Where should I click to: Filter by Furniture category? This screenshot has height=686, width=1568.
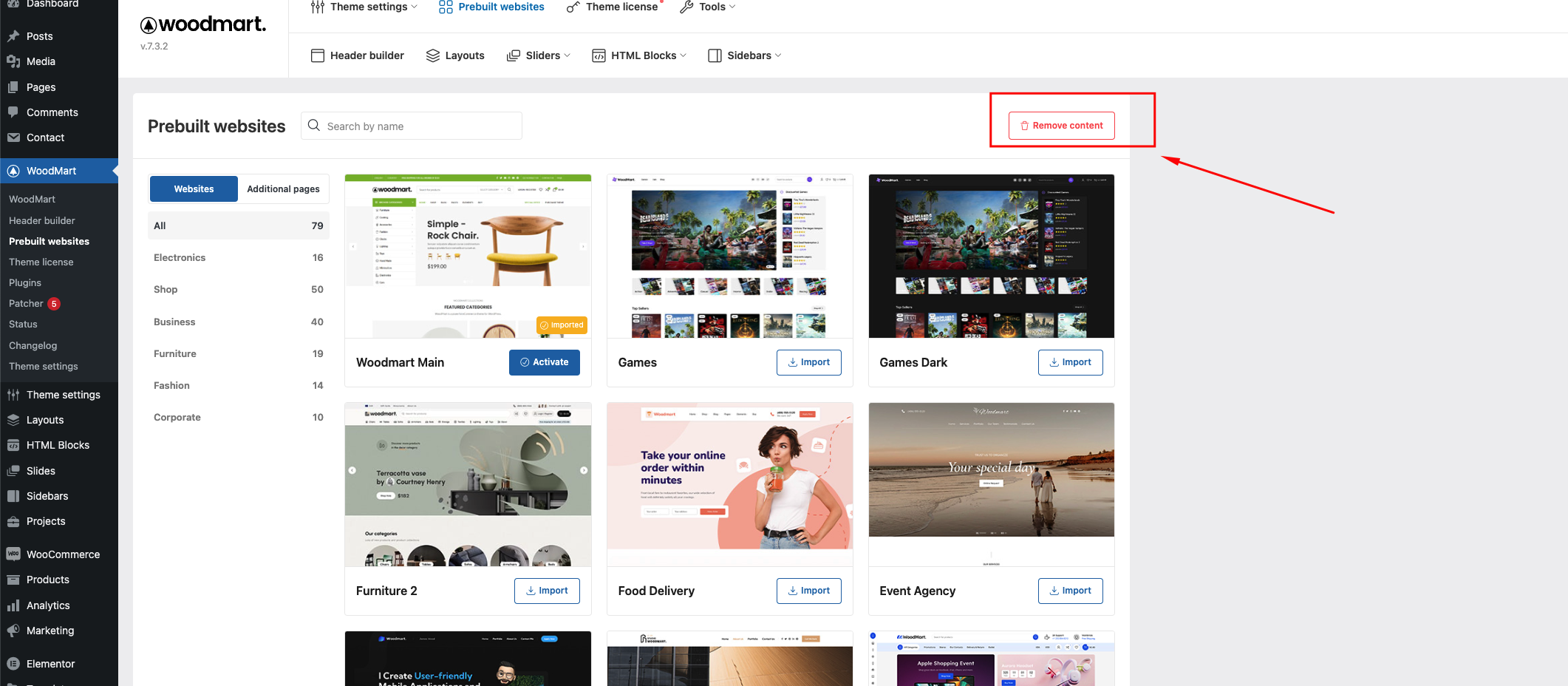coord(238,353)
